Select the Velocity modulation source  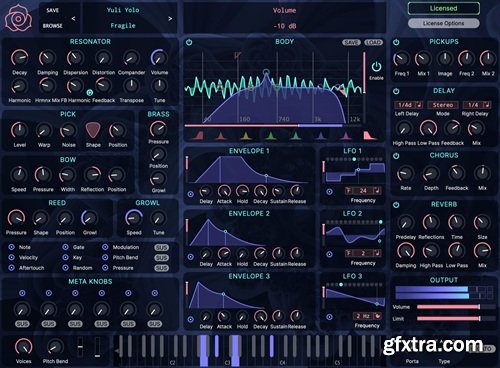[x=11, y=257]
